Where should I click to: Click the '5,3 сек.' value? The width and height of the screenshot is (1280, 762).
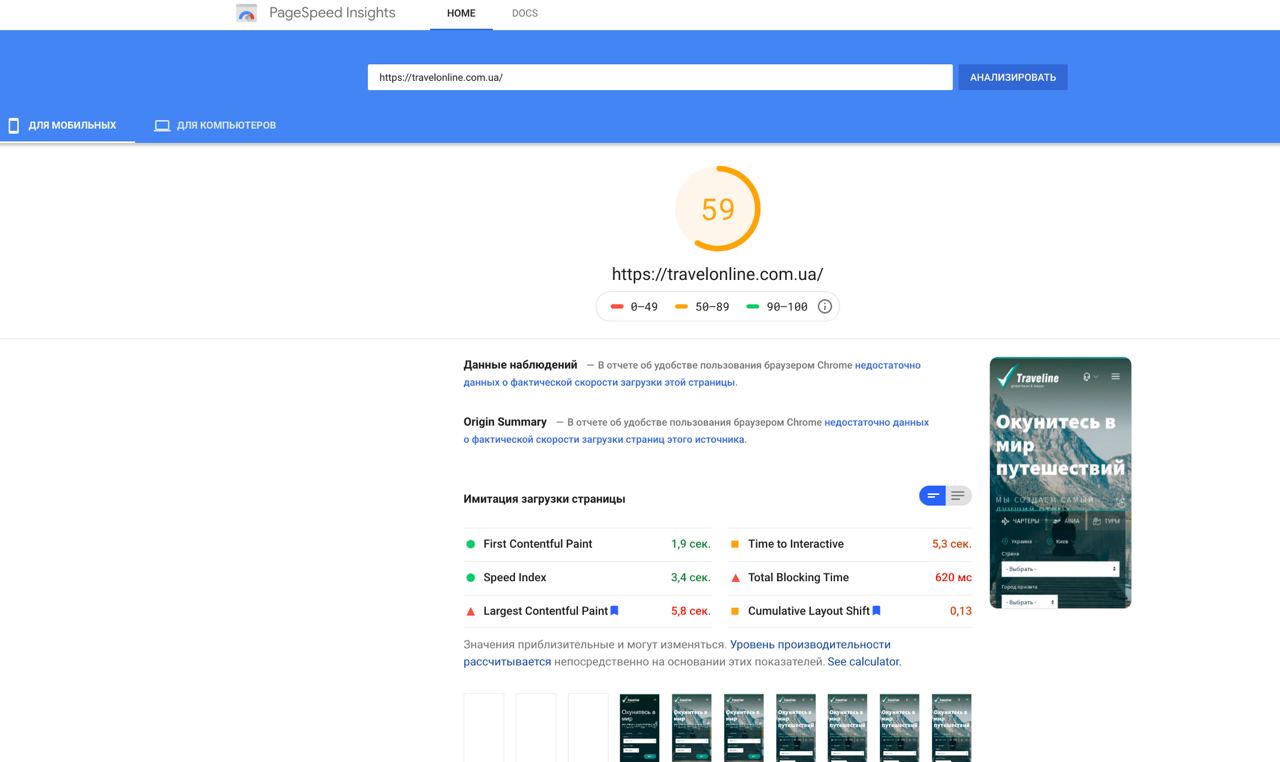click(x=952, y=544)
